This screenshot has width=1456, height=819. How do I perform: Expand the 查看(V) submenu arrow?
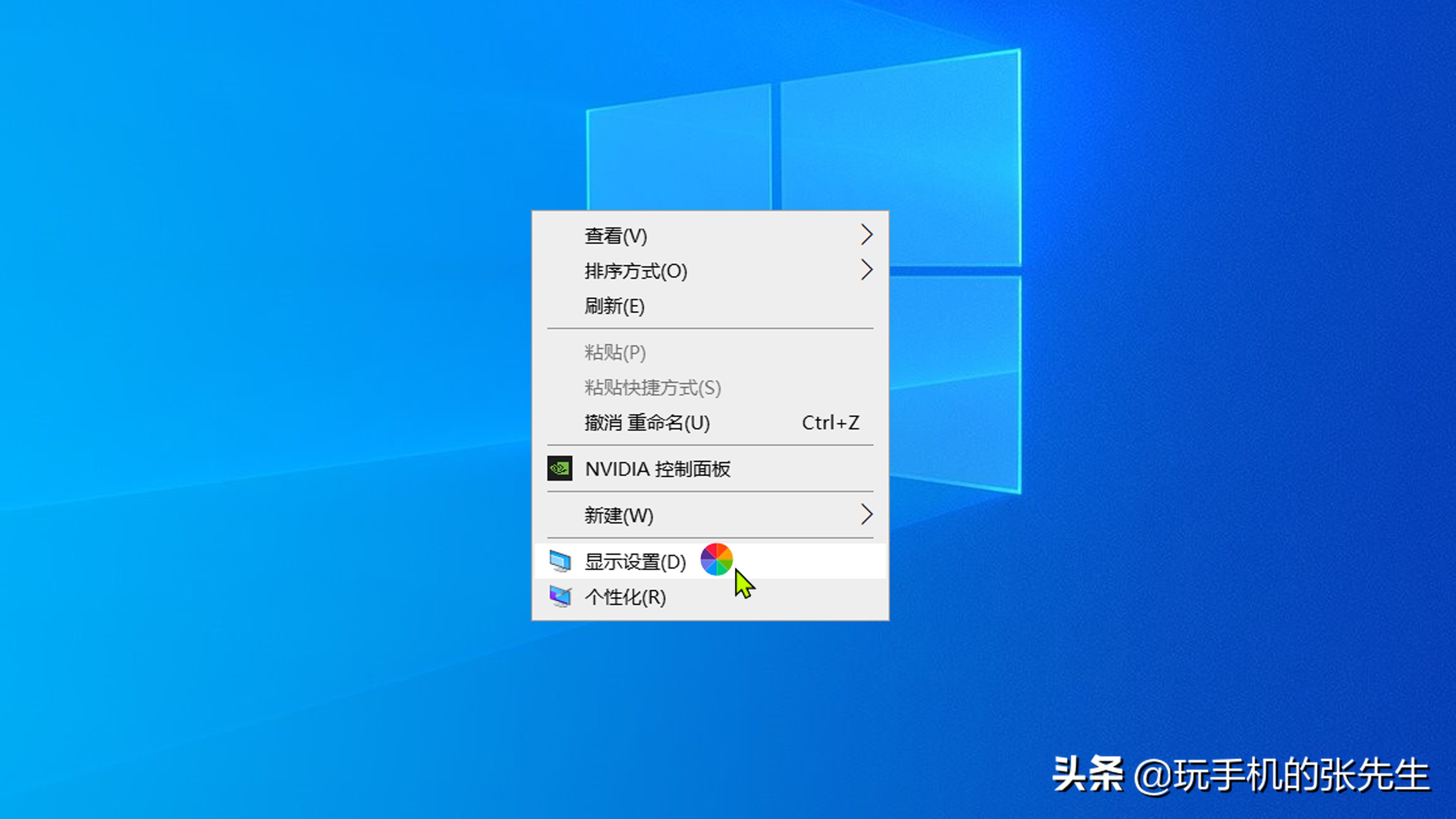[866, 234]
